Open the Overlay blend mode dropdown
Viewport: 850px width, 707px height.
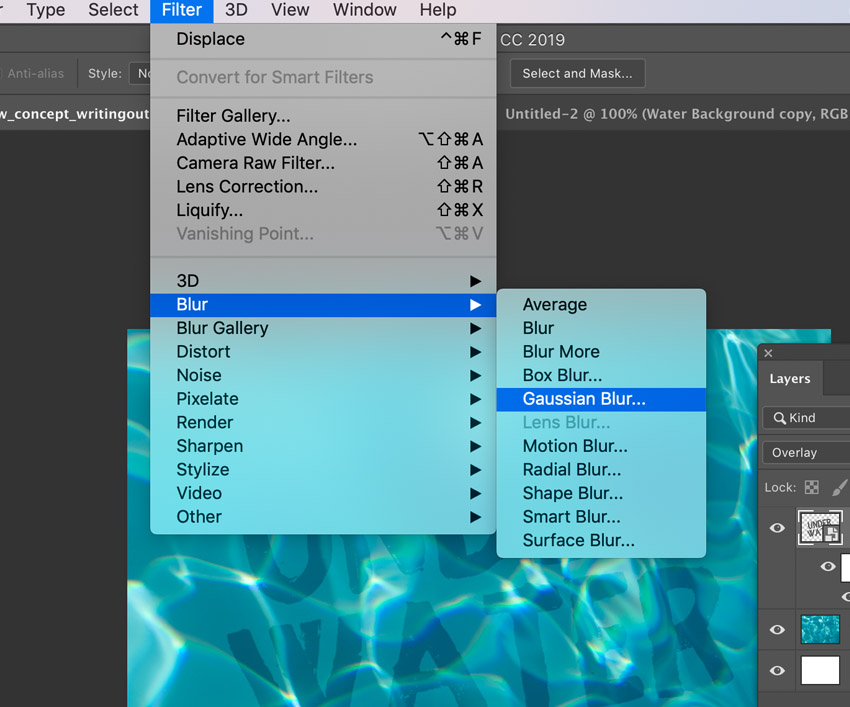pyautogui.click(x=806, y=453)
